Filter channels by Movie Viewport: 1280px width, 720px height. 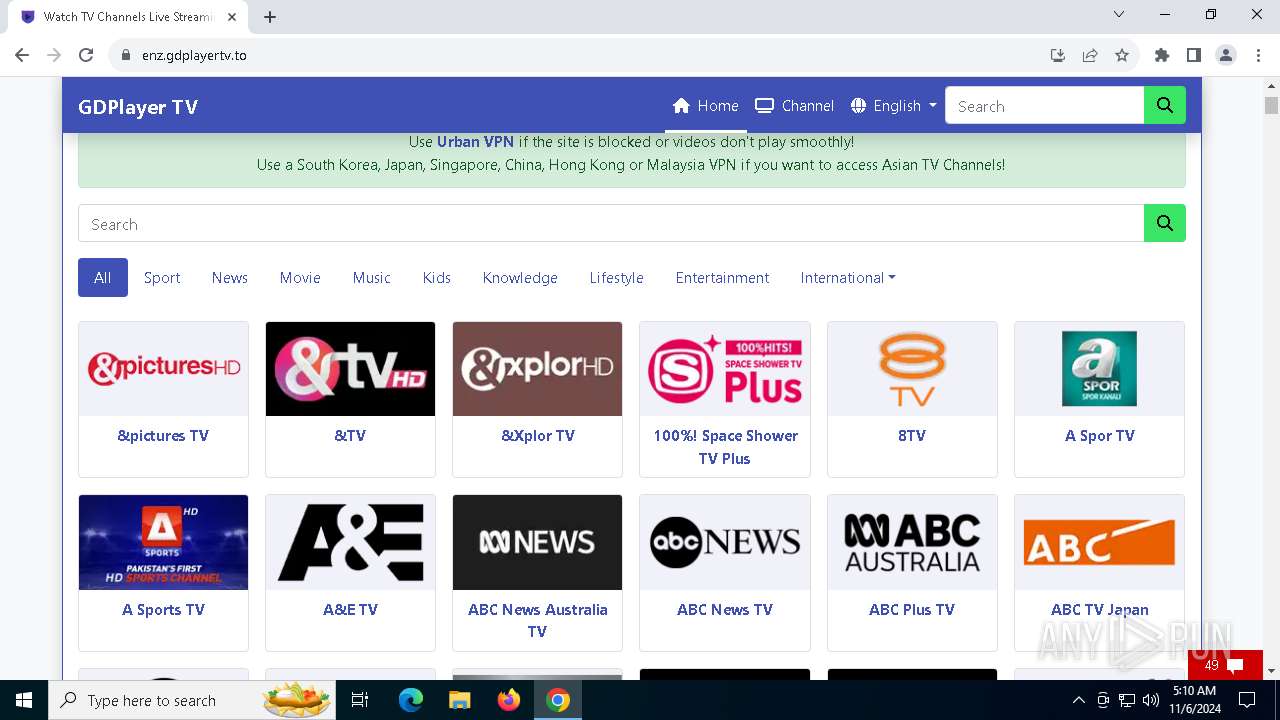[x=300, y=277]
